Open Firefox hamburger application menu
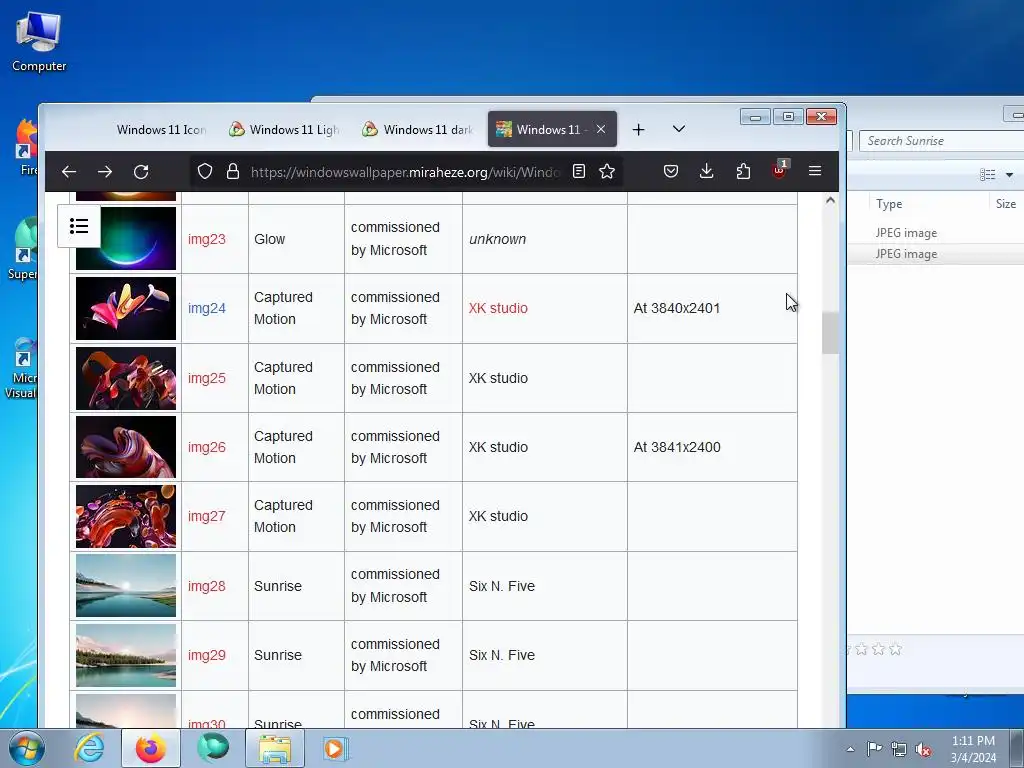 point(815,171)
